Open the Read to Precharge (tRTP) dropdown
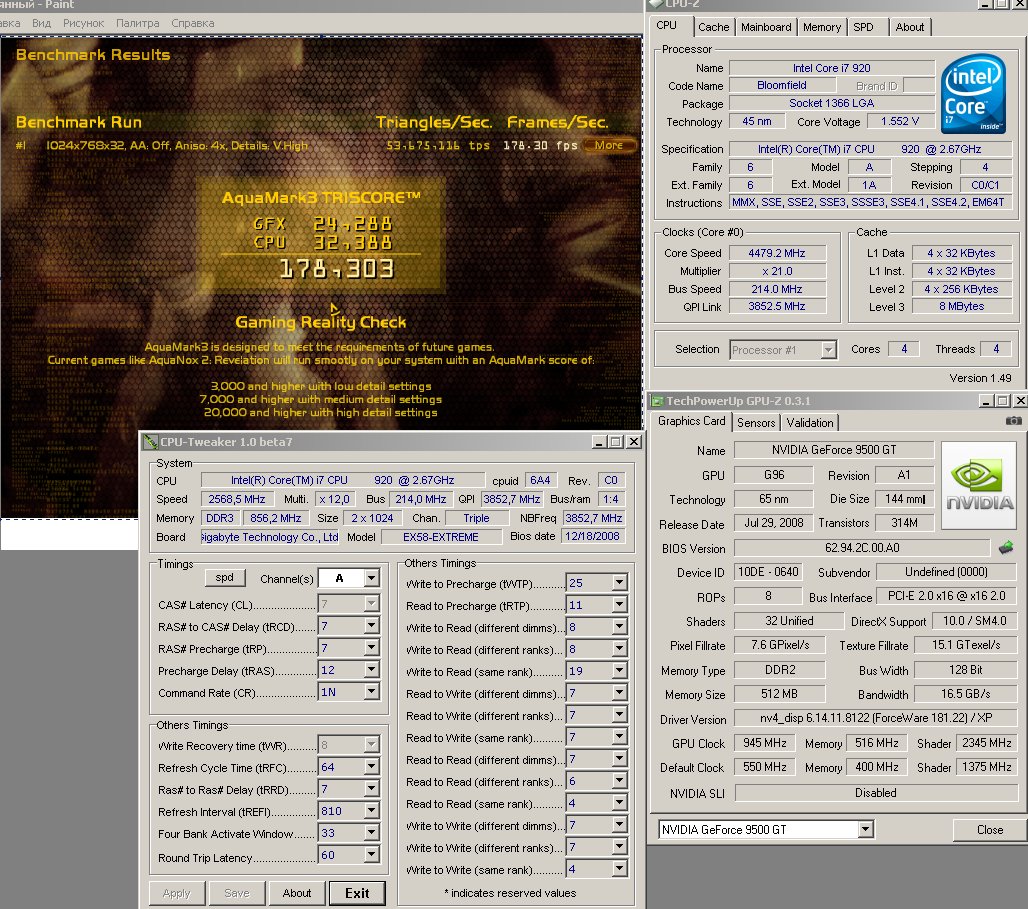 point(619,605)
